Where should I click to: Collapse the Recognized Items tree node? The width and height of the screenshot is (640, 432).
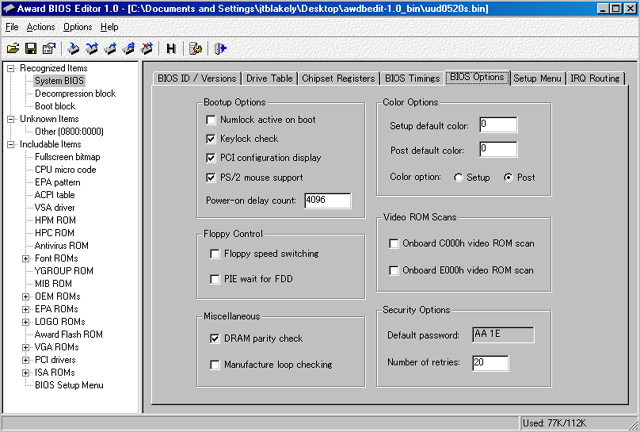pyautogui.click(x=10, y=68)
